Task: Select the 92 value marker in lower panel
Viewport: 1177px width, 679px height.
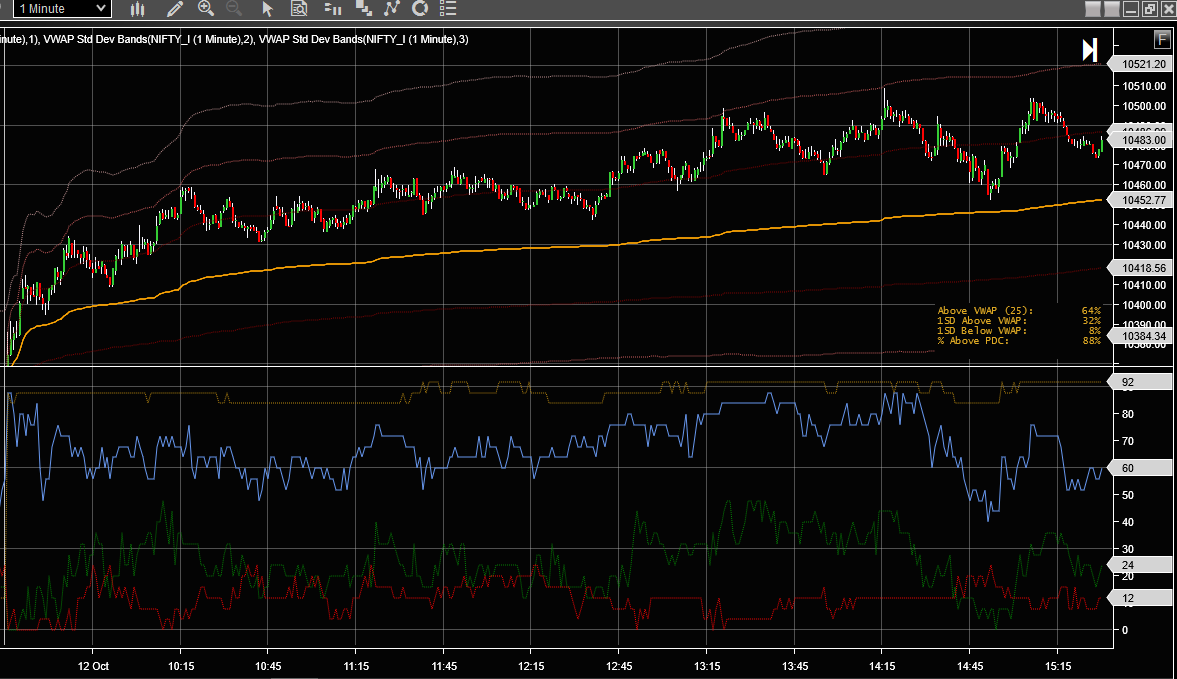Action: [x=1141, y=382]
